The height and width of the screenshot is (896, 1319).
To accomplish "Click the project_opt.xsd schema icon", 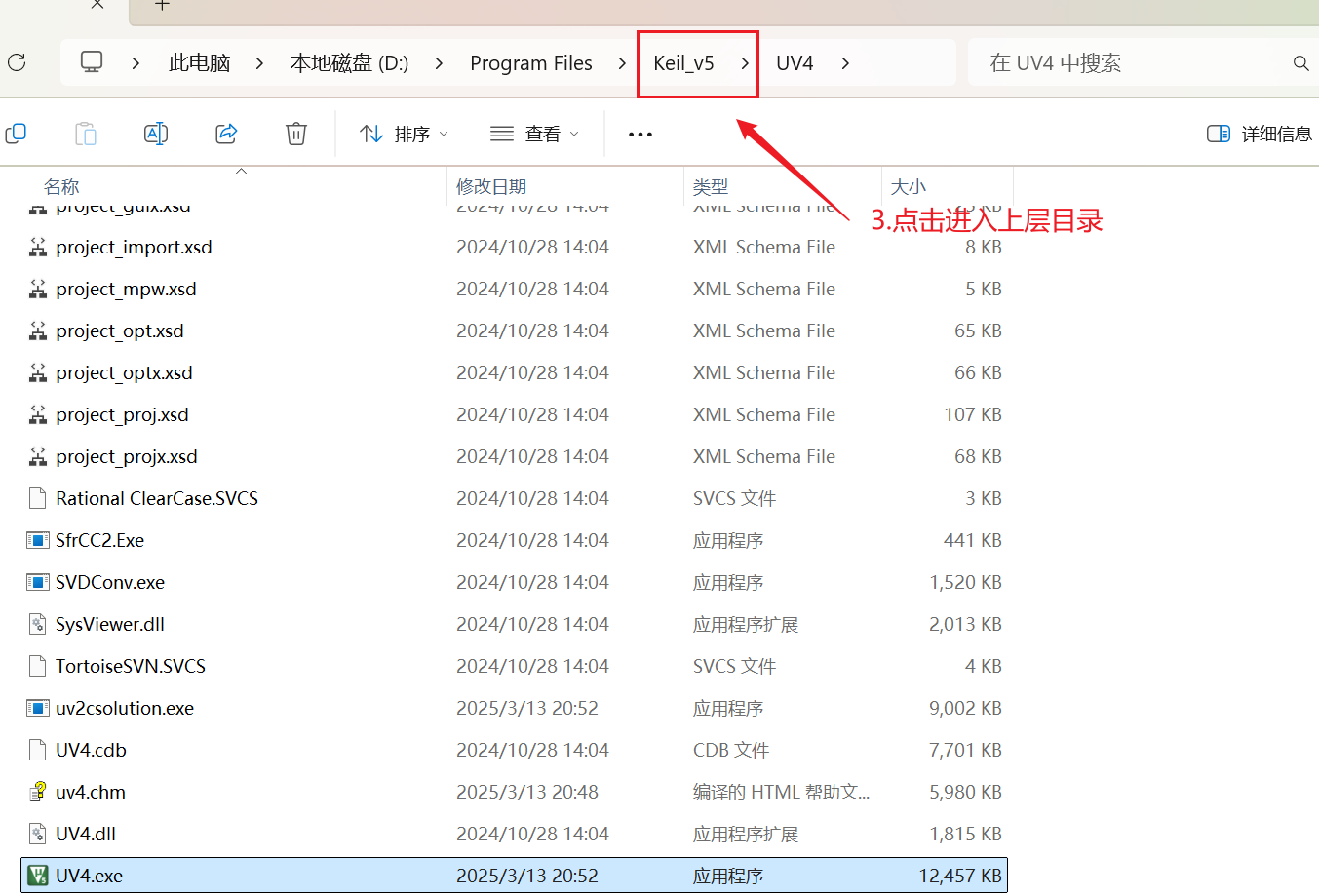I will coord(38,331).
